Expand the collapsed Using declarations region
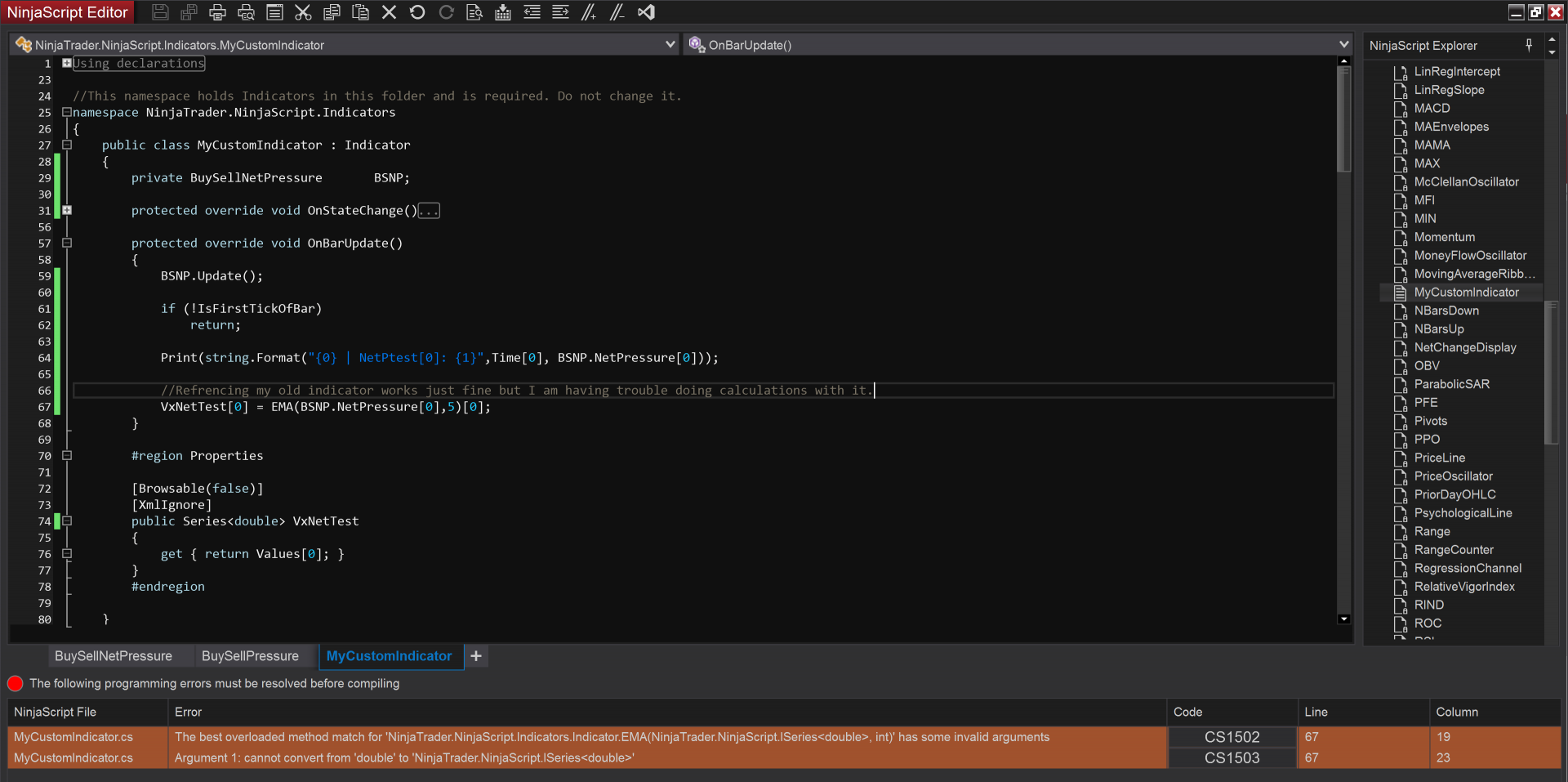1568x782 pixels. (67, 63)
